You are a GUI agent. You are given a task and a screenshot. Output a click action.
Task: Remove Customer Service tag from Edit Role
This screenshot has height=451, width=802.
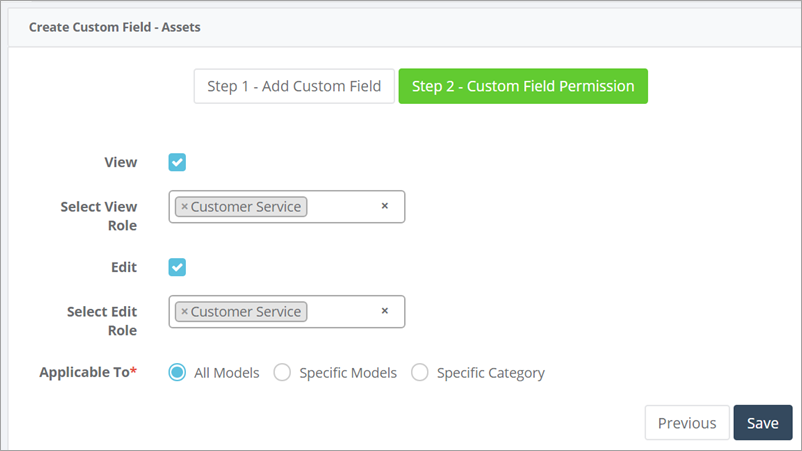click(x=185, y=311)
